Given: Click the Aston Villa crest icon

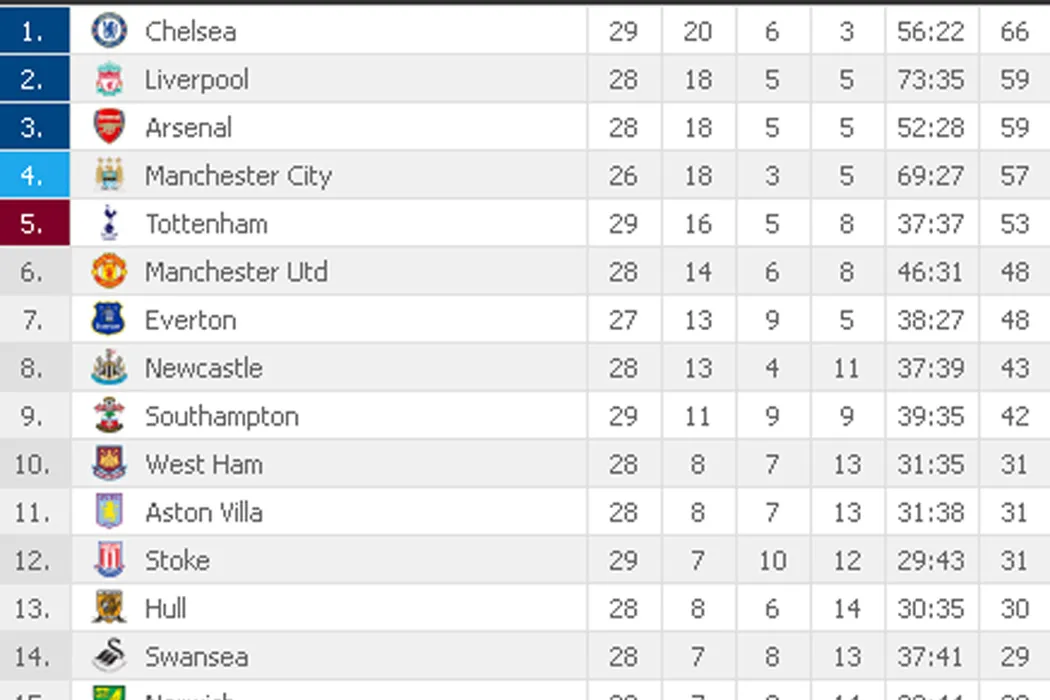Looking at the screenshot, I should pyautogui.click(x=108, y=512).
